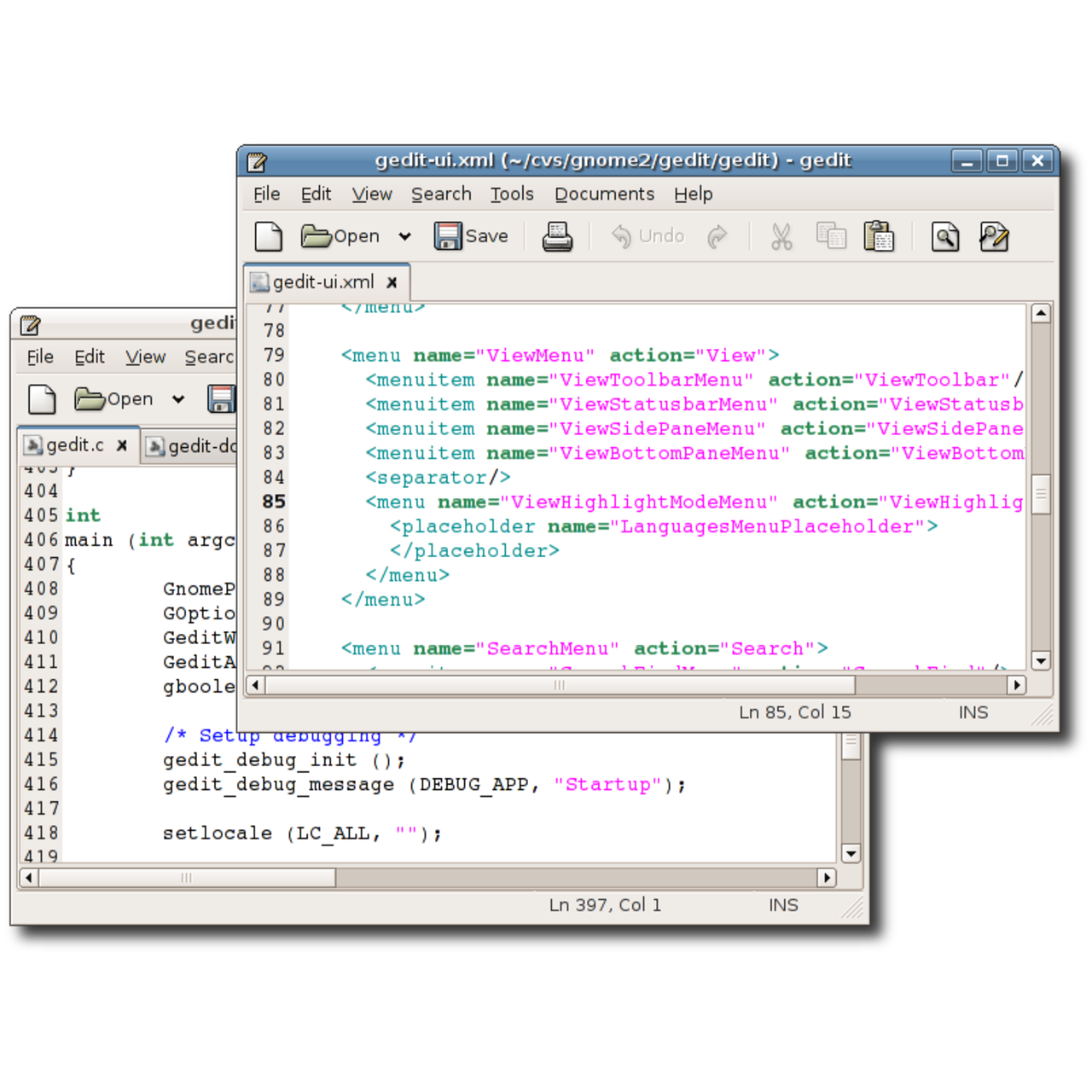Click Open button in back gedit window
The height and width of the screenshot is (1092, 1092).
click(113, 399)
